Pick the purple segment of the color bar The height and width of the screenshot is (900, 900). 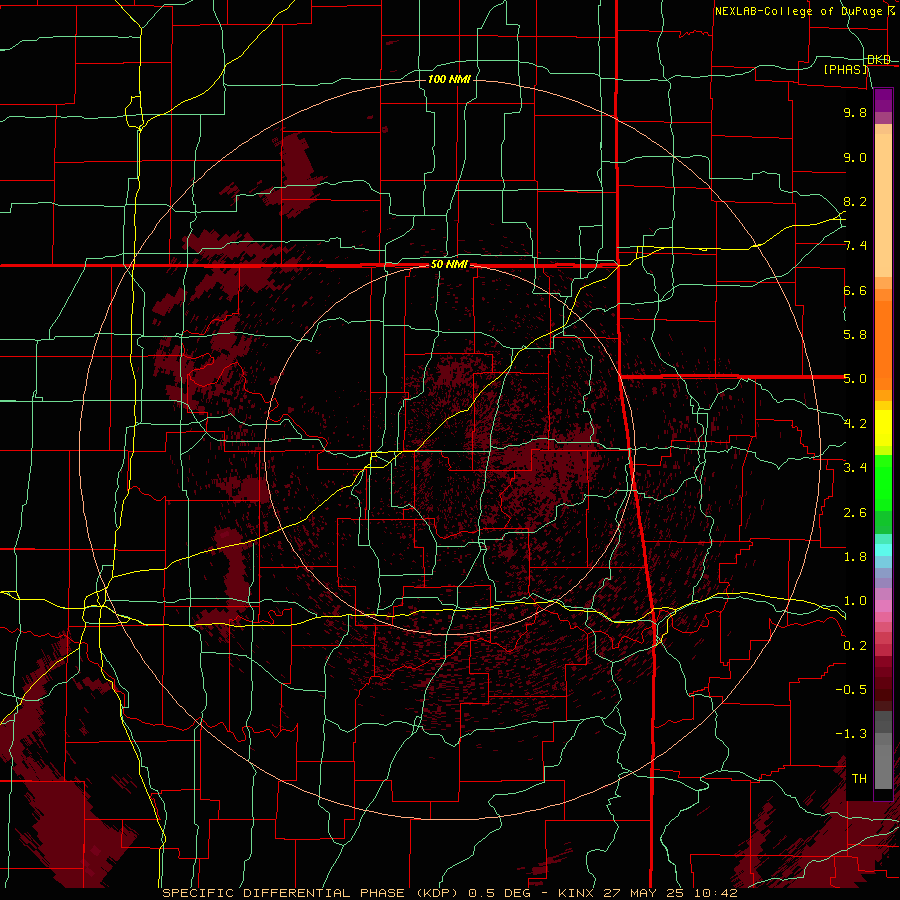883,100
